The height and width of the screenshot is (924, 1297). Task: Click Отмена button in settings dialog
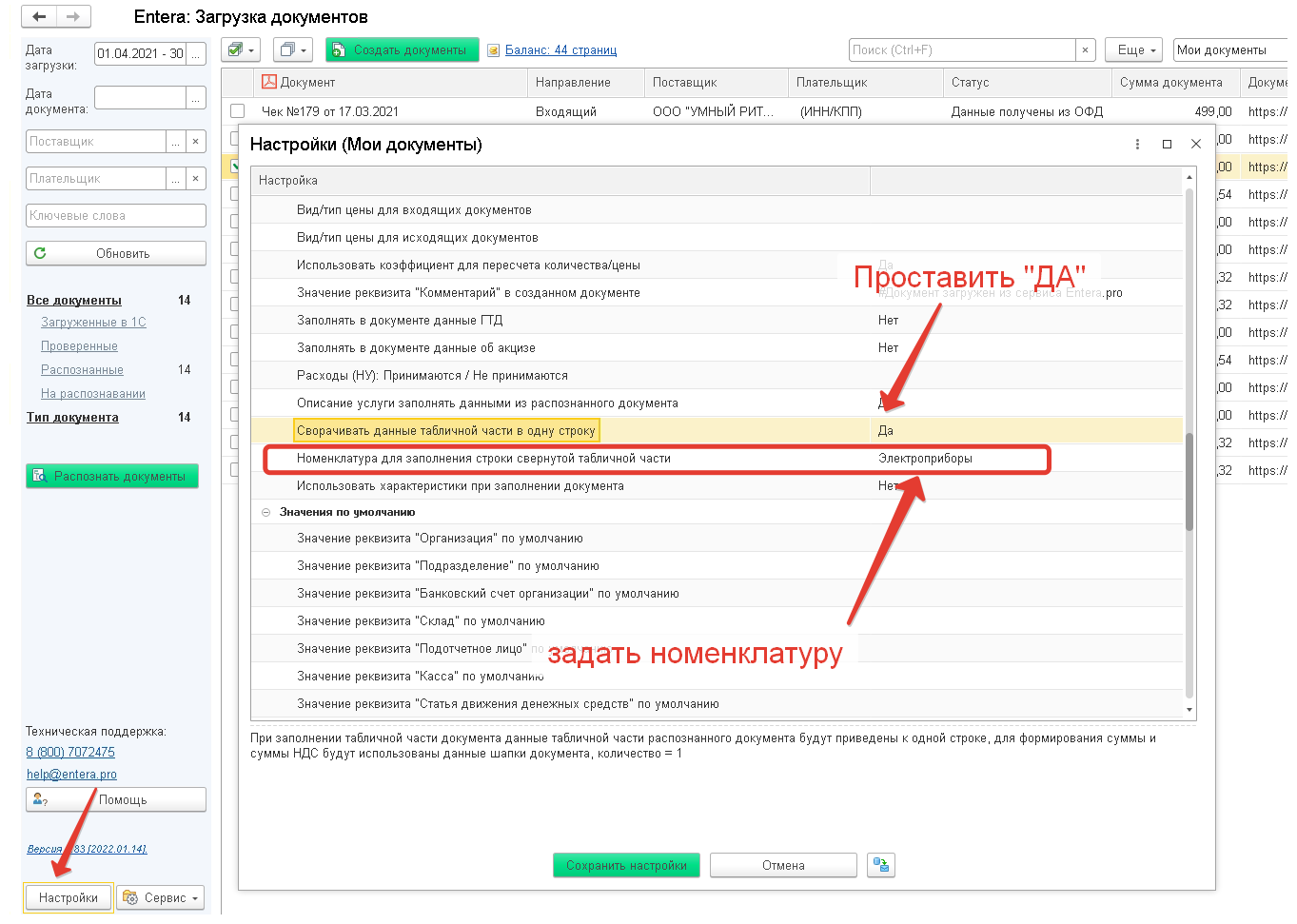tap(783, 865)
